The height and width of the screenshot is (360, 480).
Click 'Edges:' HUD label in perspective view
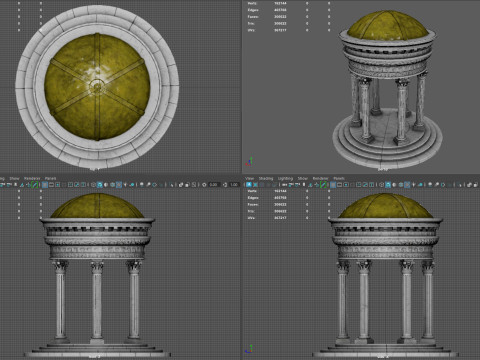point(253,10)
